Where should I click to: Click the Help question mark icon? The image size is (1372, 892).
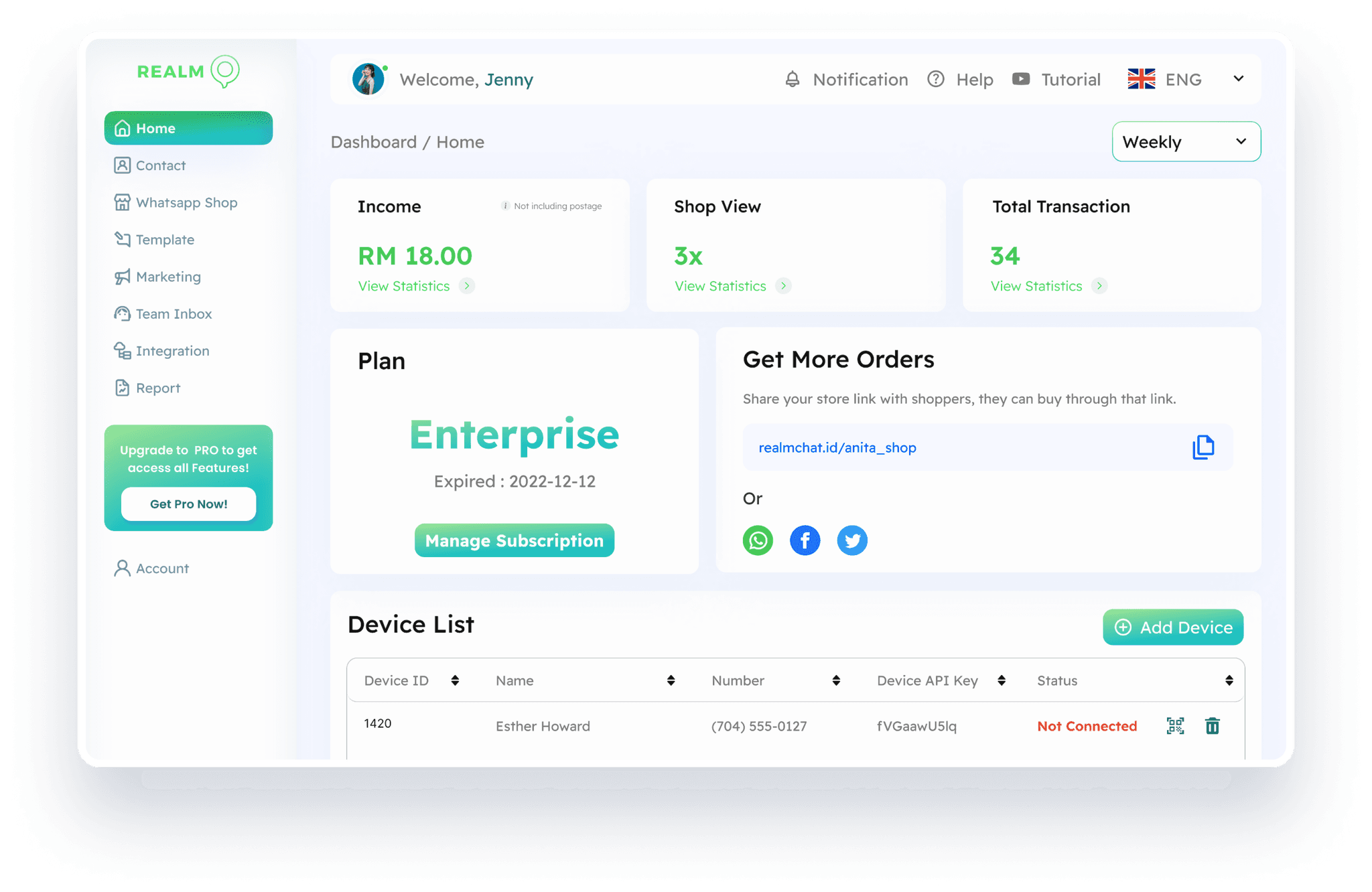tap(936, 79)
